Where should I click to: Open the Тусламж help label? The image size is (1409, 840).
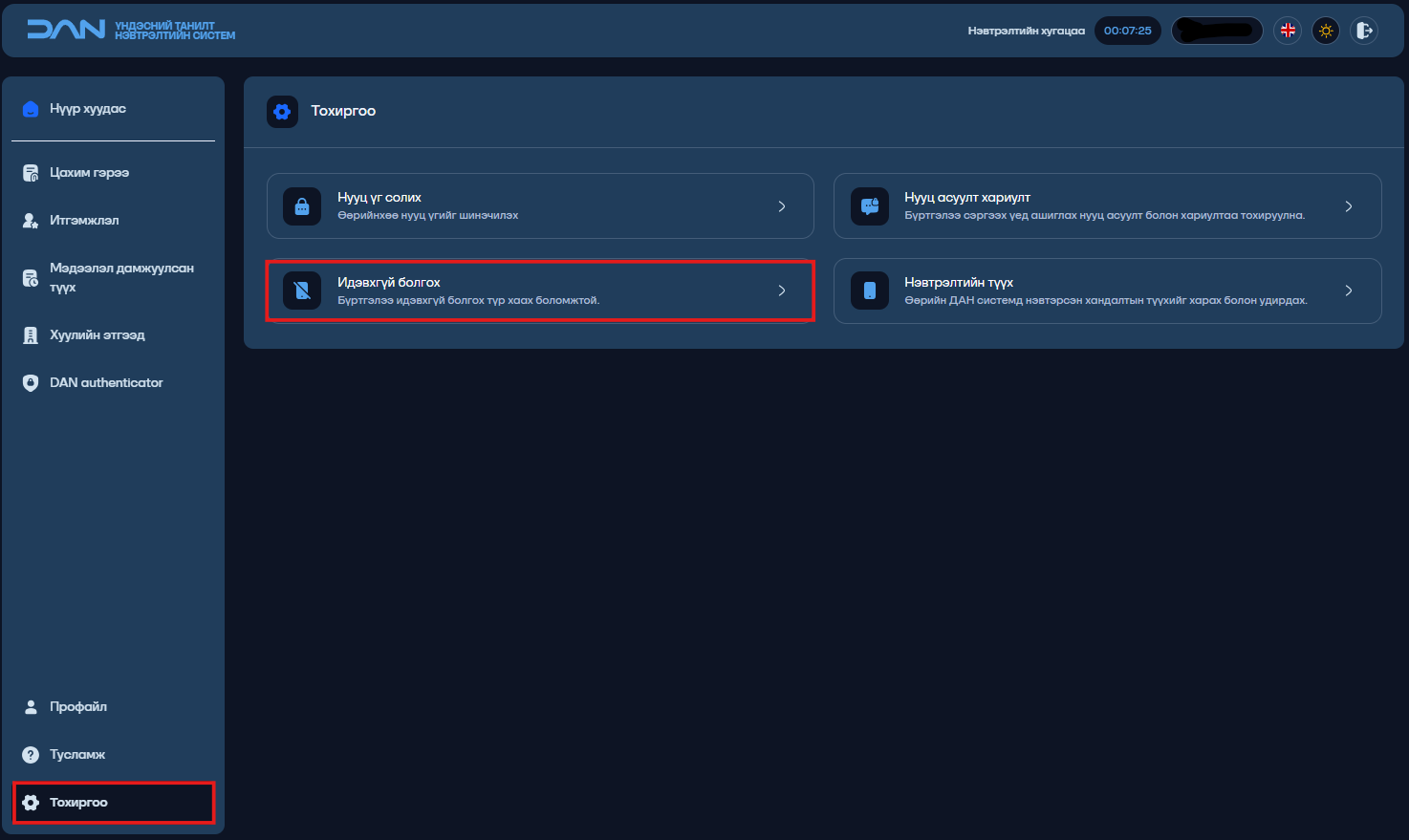pyautogui.click(x=77, y=755)
